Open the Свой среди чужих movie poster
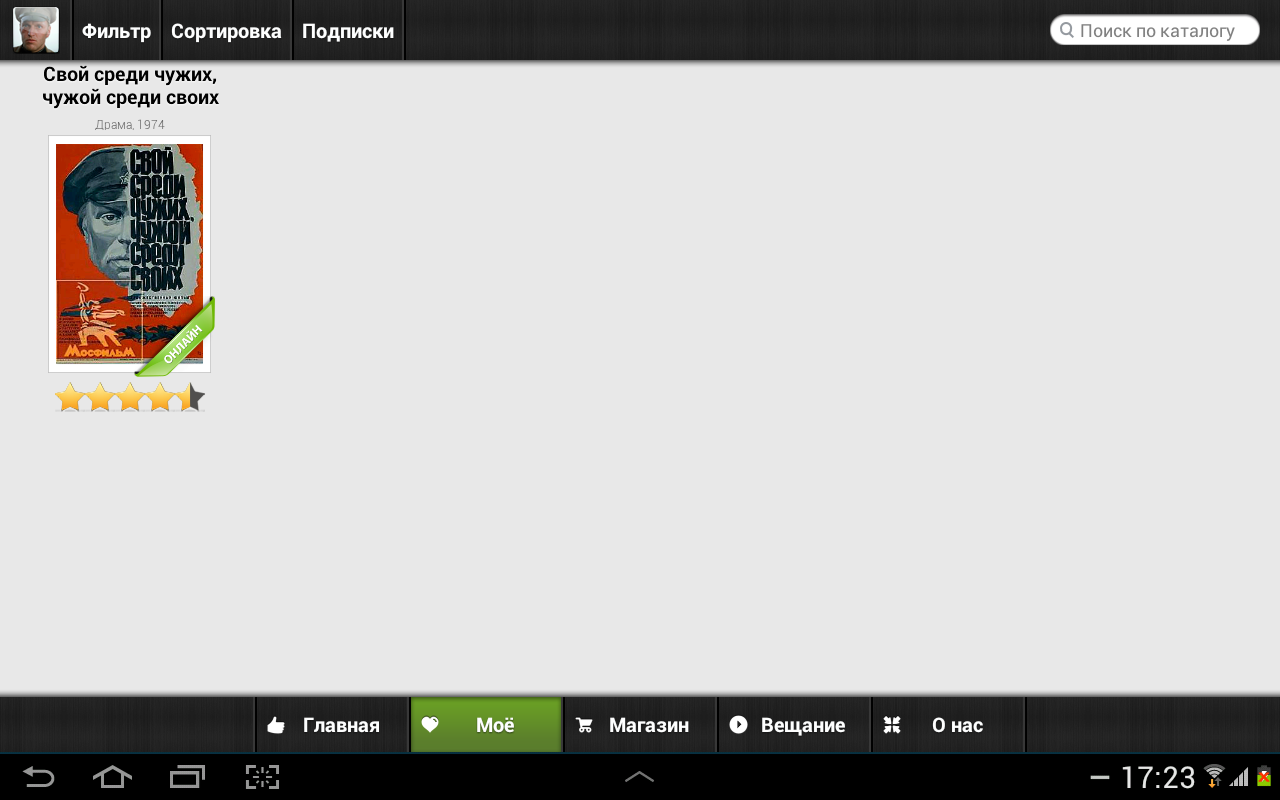 (x=130, y=254)
